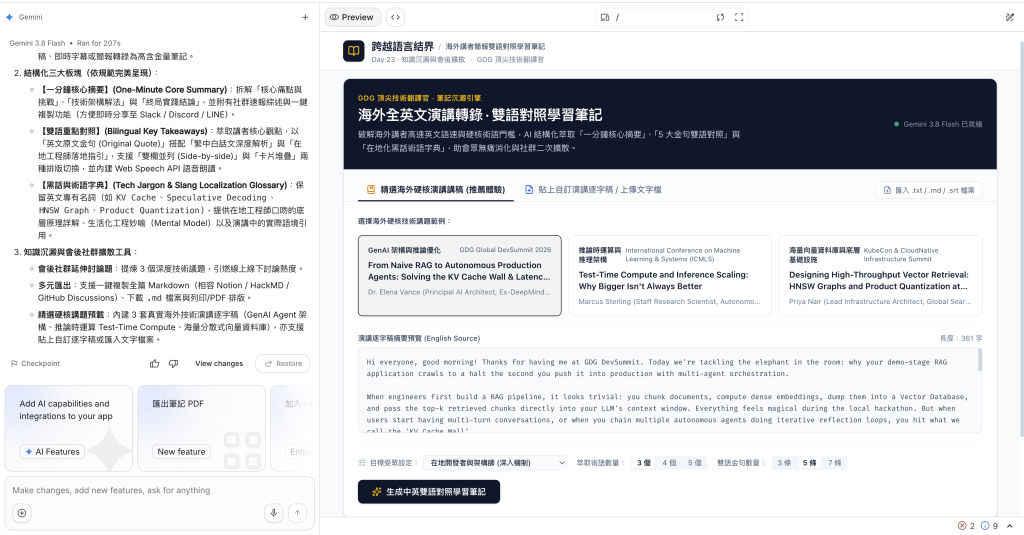Click the thumbs down feedback icon
Image resolution: width=1024 pixels, height=535 pixels.
pyautogui.click(x=173, y=364)
